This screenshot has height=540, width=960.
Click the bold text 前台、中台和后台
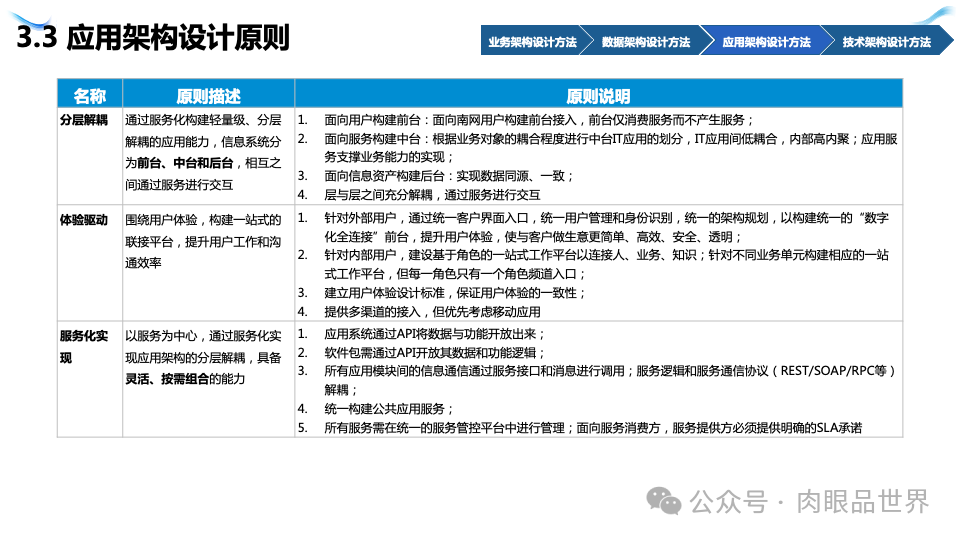tap(185, 163)
